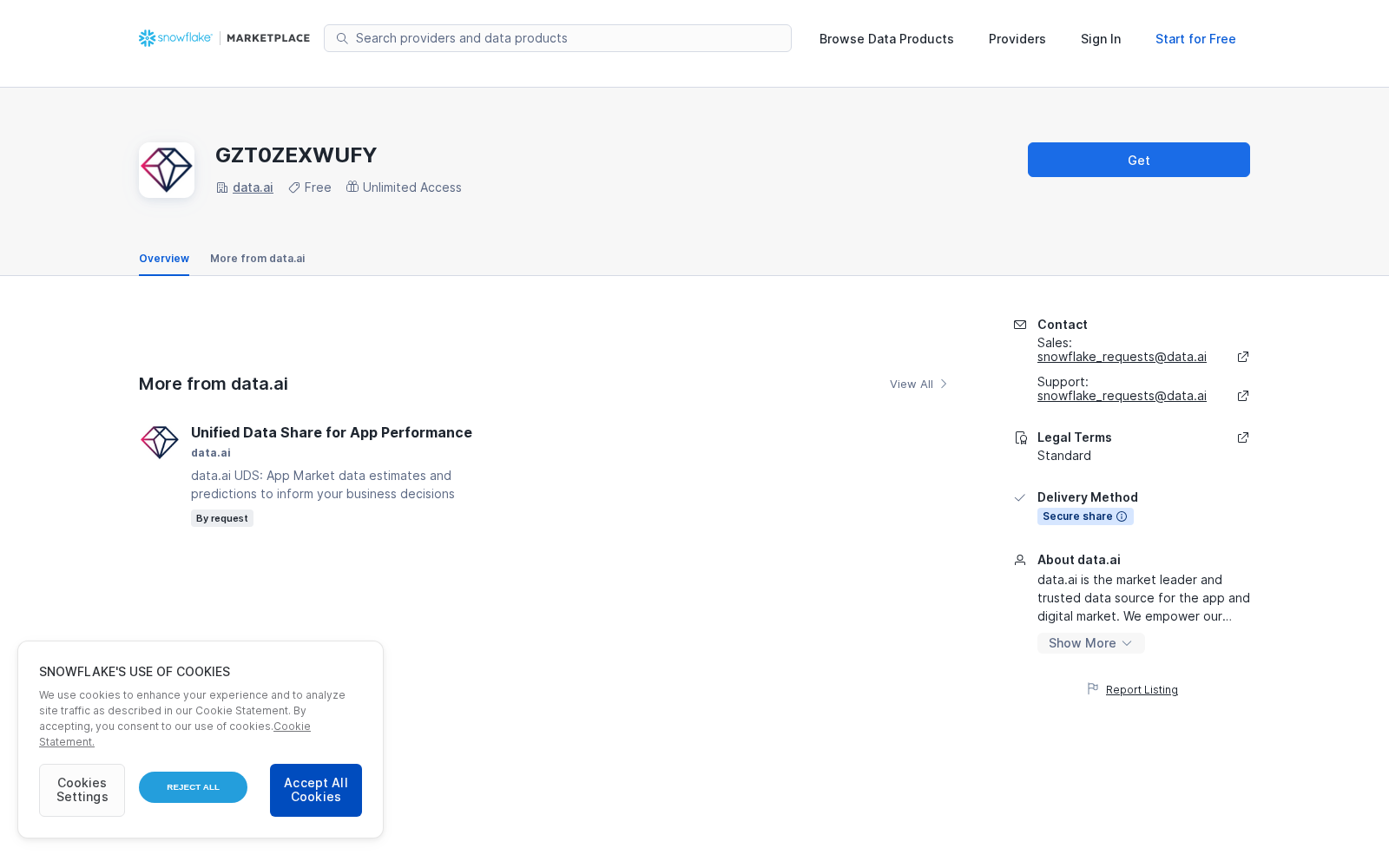The height and width of the screenshot is (868, 1389).
Task: Click the GZT0ZEXWUFY listing diamond logo
Action: pyautogui.click(x=167, y=170)
